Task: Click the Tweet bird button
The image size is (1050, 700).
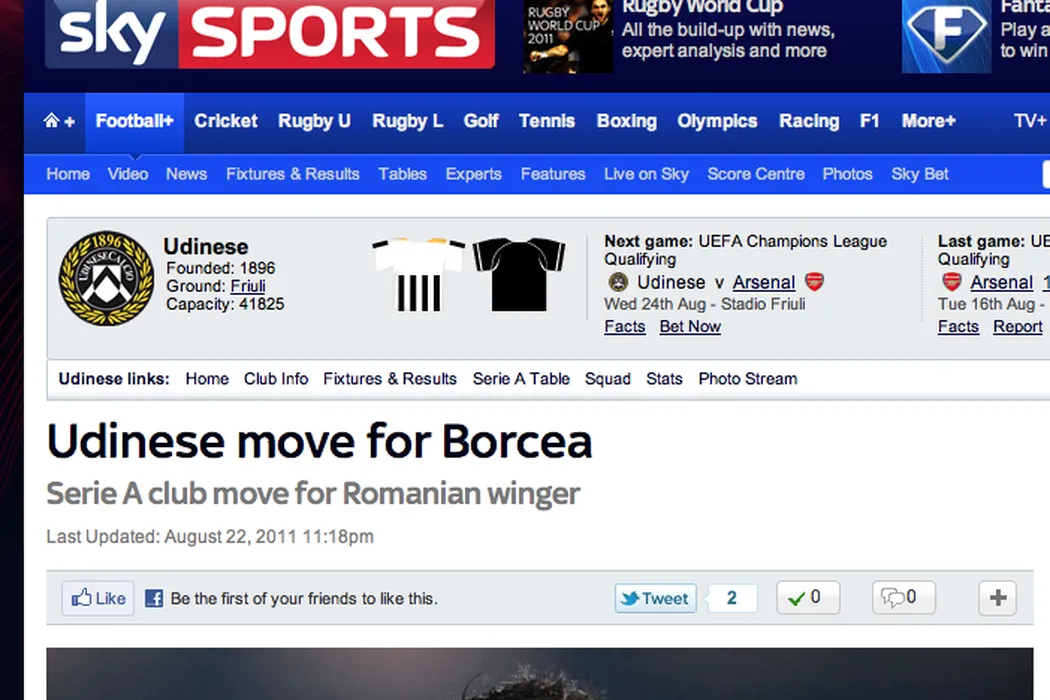Action: [x=656, y=598]
